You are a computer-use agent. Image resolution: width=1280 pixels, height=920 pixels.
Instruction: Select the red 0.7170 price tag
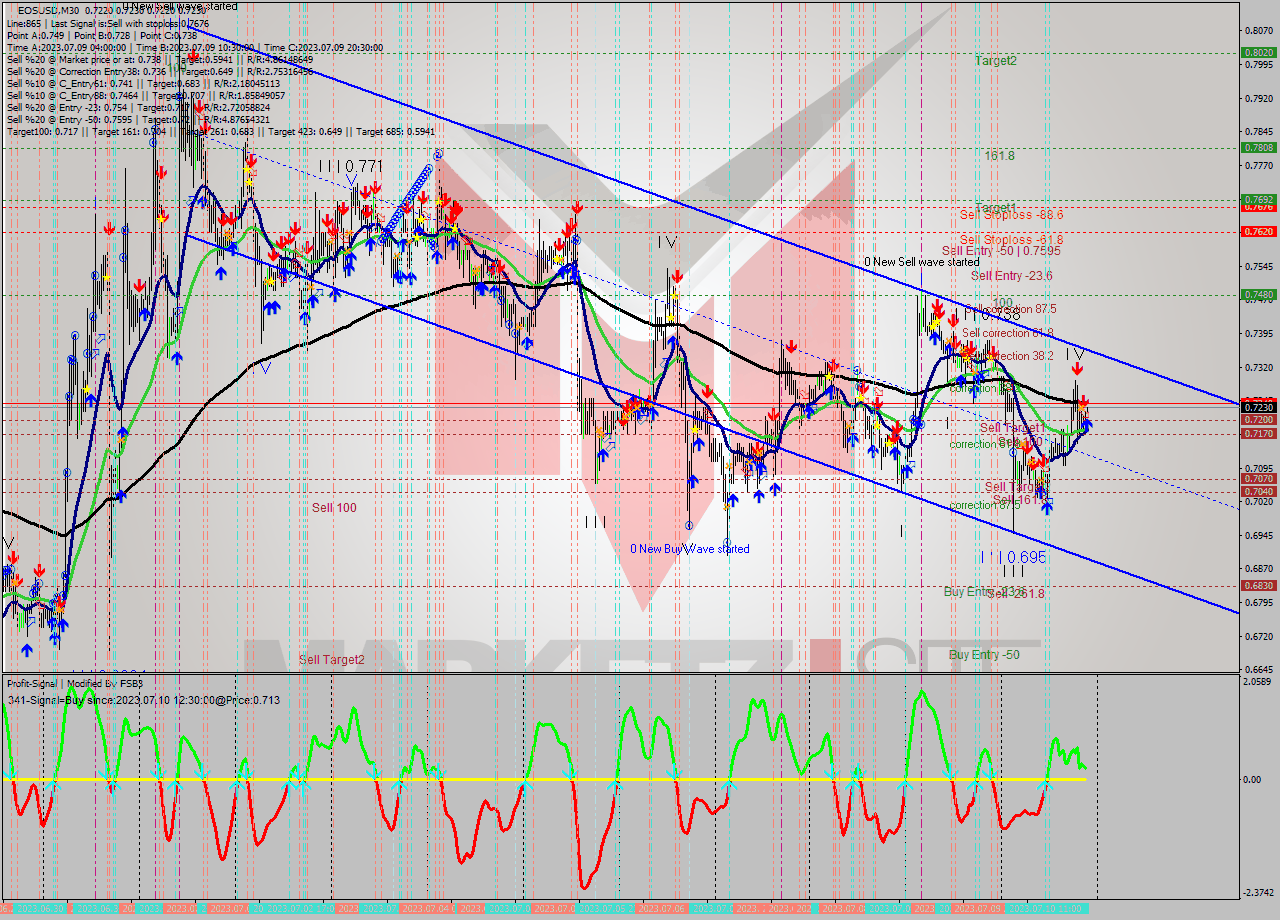[x=1256, y=433]
